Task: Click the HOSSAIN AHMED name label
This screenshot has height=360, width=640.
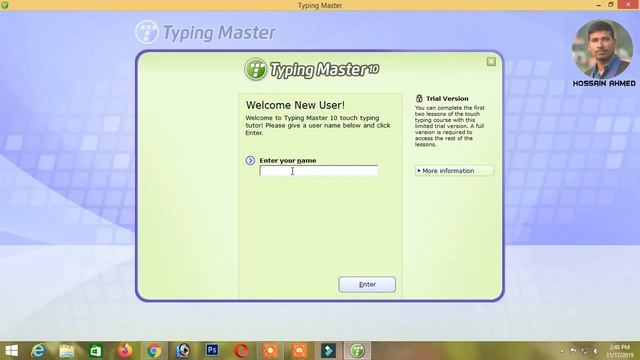Action: (604, 83)
